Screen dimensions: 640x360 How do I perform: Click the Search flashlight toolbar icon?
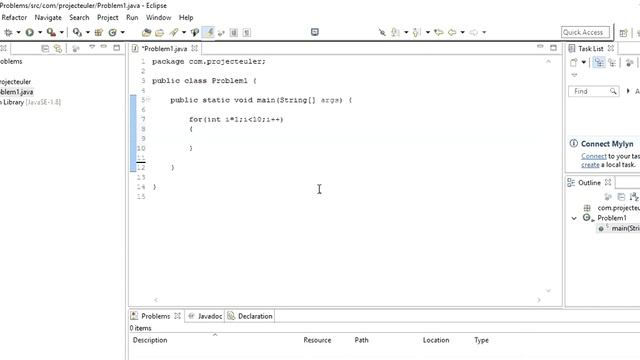tap(174, 32)
